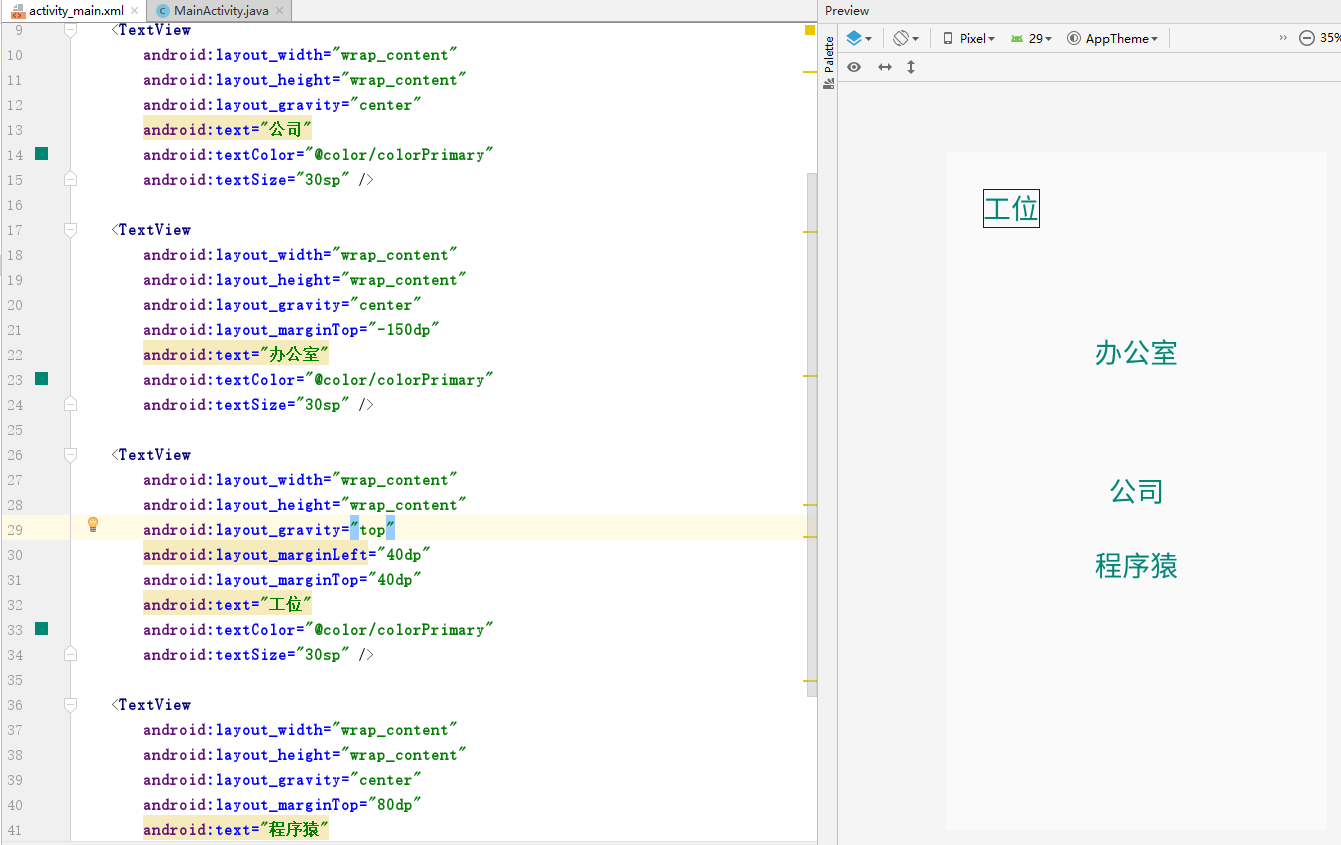Click the android:text="办公室" attribute on line 22
Image resolution: width=1341 pixels, height=845 pixels.
(x=236, y=355)
